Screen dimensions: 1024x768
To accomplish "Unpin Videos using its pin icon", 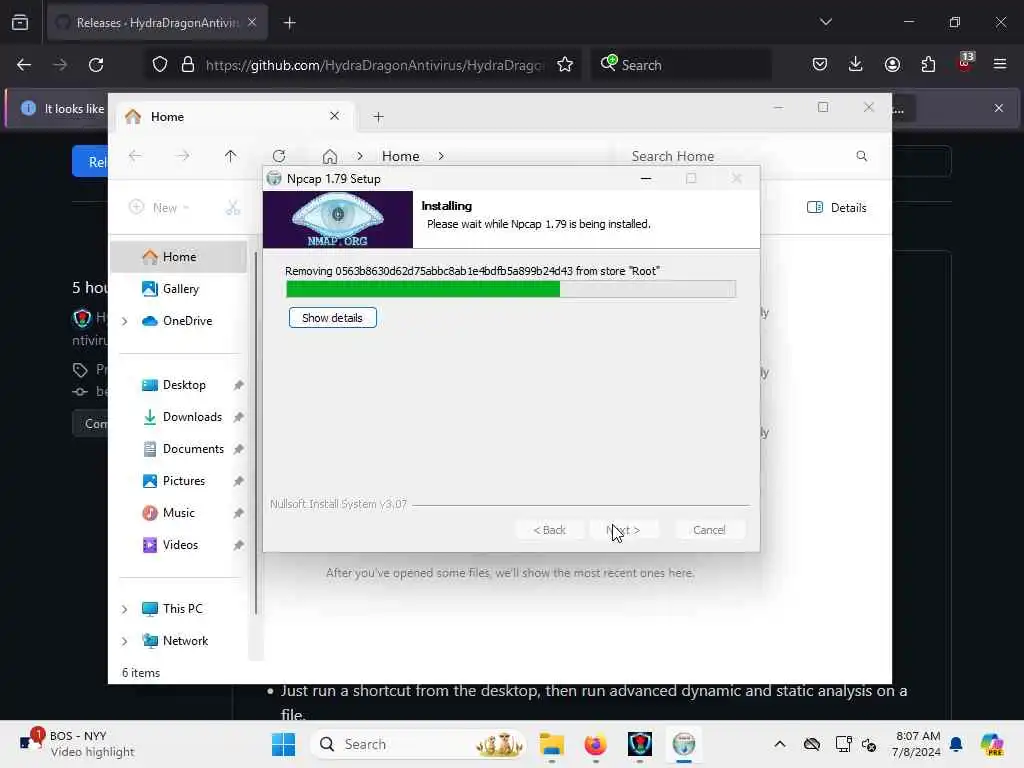I will click(x=238, y=545).
